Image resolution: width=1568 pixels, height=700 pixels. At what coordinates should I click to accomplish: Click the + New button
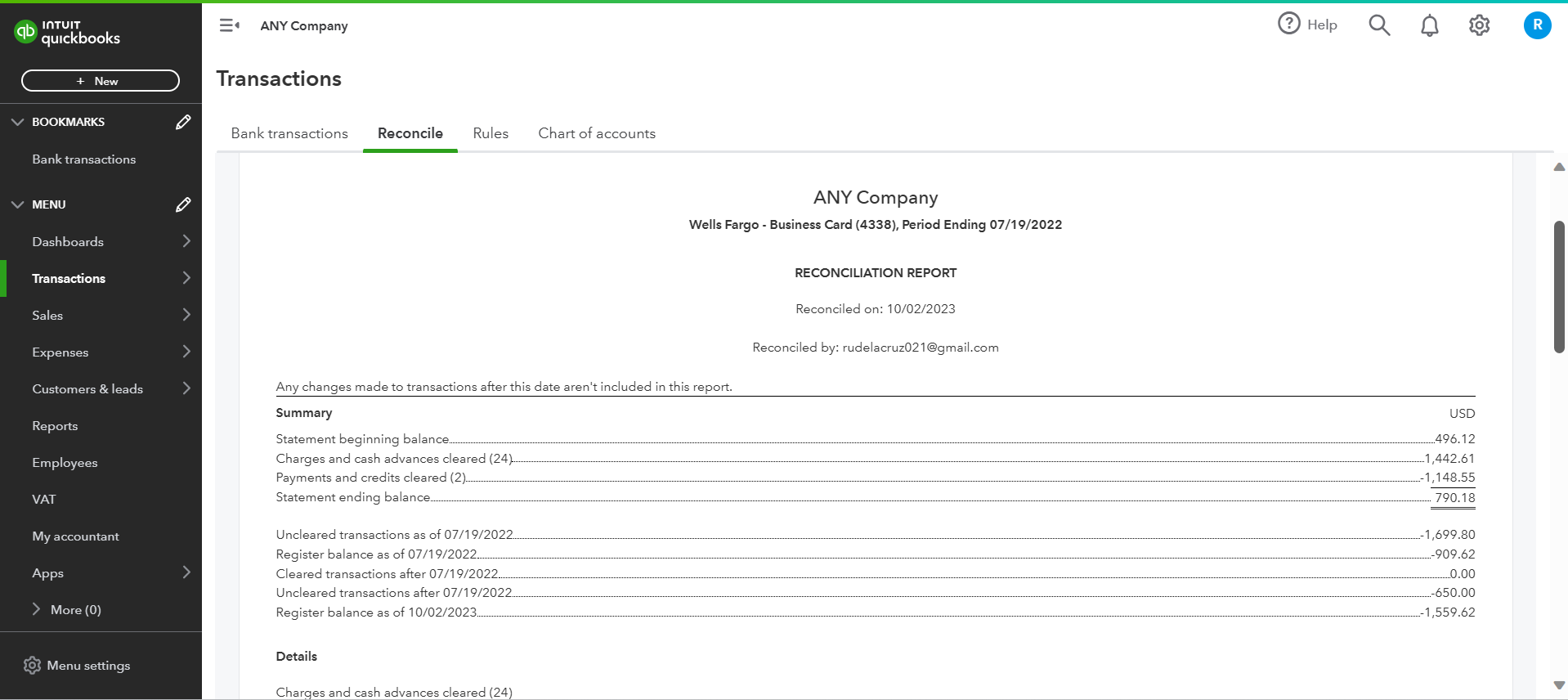101,81
